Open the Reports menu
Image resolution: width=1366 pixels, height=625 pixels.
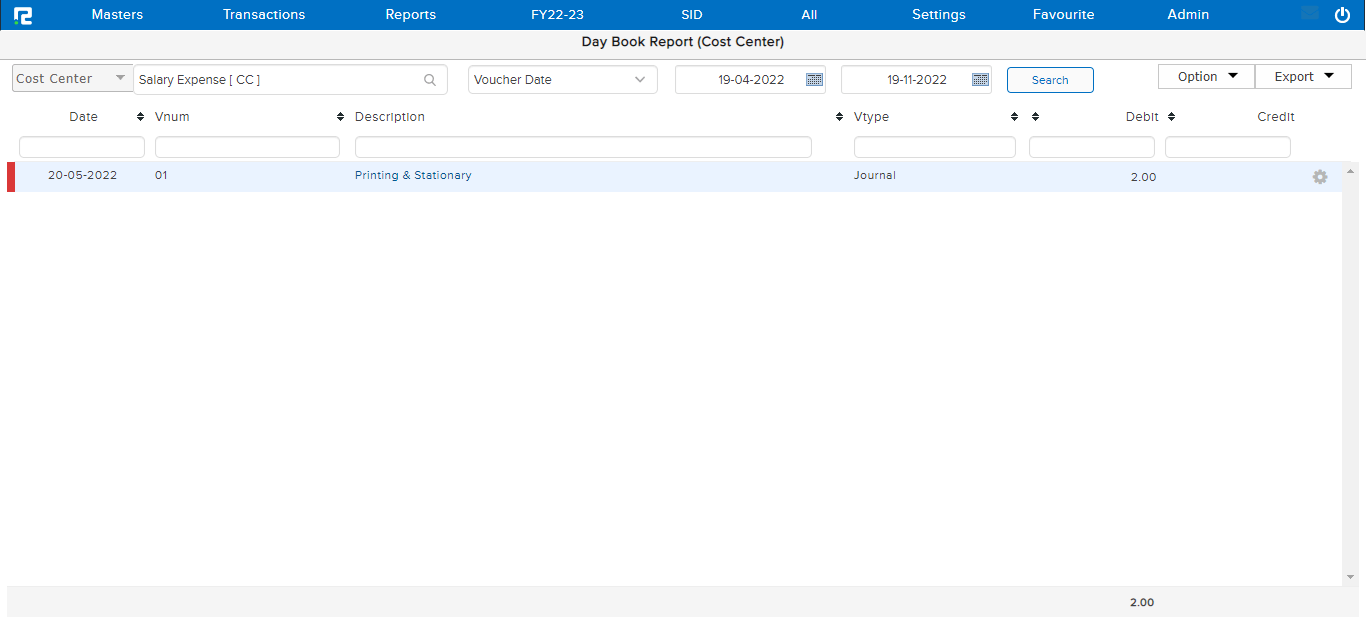tap(410, 14)
